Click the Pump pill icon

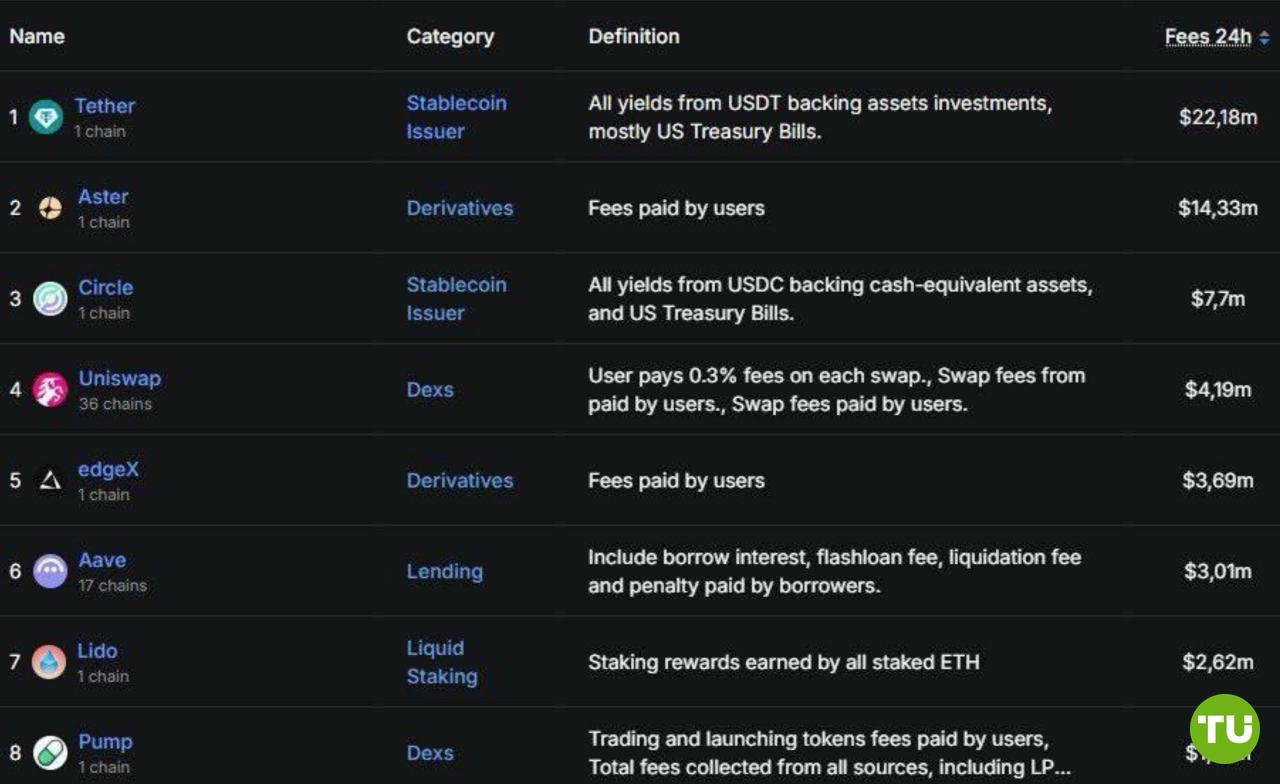click(50, 752)
